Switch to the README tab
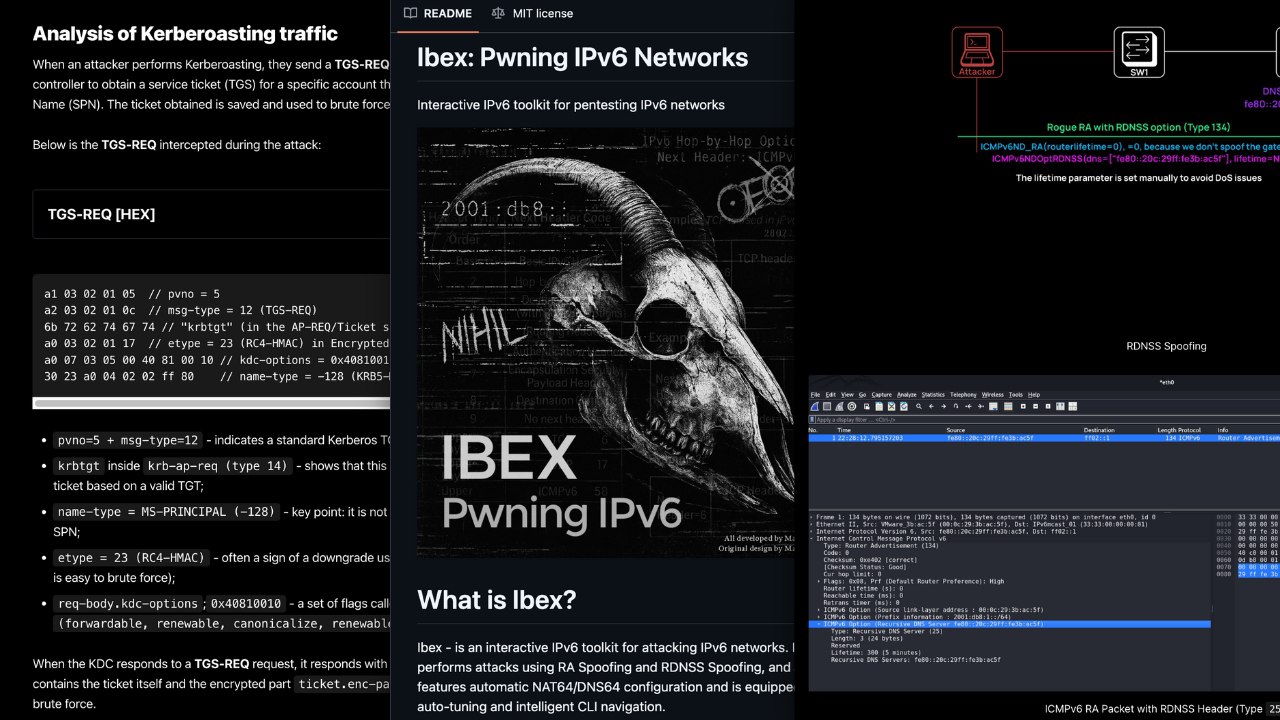 point(437,14)
